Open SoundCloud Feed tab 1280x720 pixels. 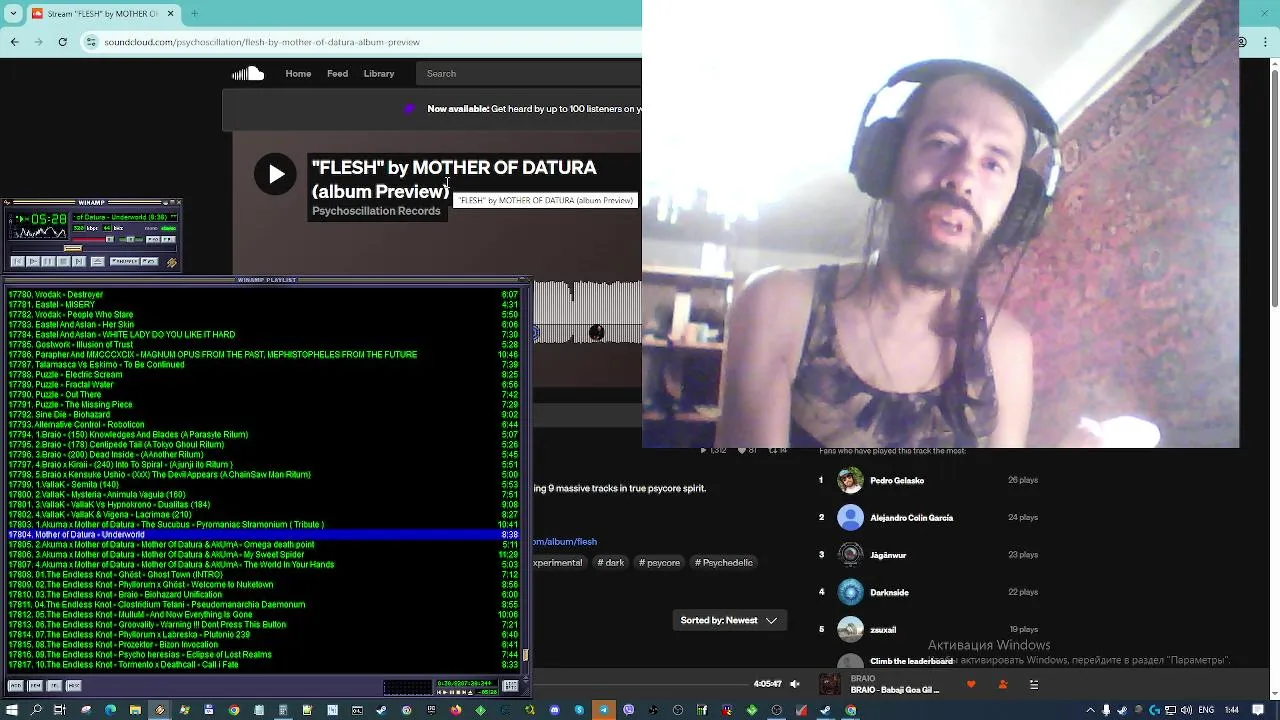[x=337, y=73]
